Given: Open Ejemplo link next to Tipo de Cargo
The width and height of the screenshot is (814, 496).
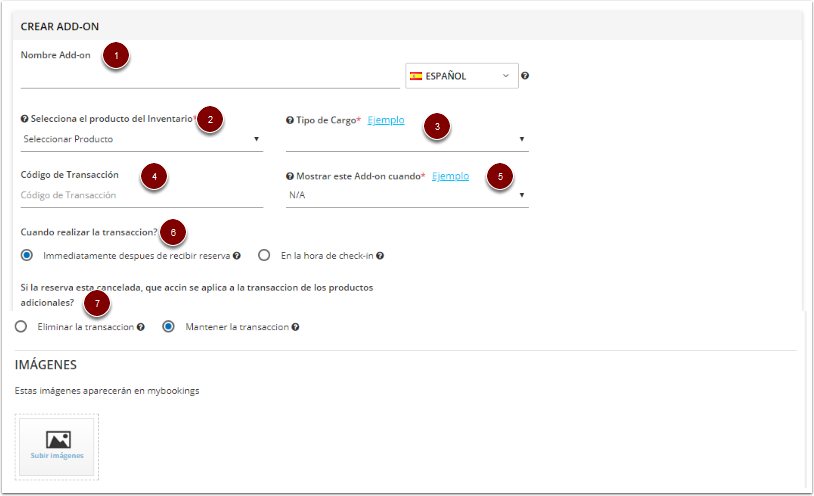Looking at the screenshot, I should coord(386,120).
